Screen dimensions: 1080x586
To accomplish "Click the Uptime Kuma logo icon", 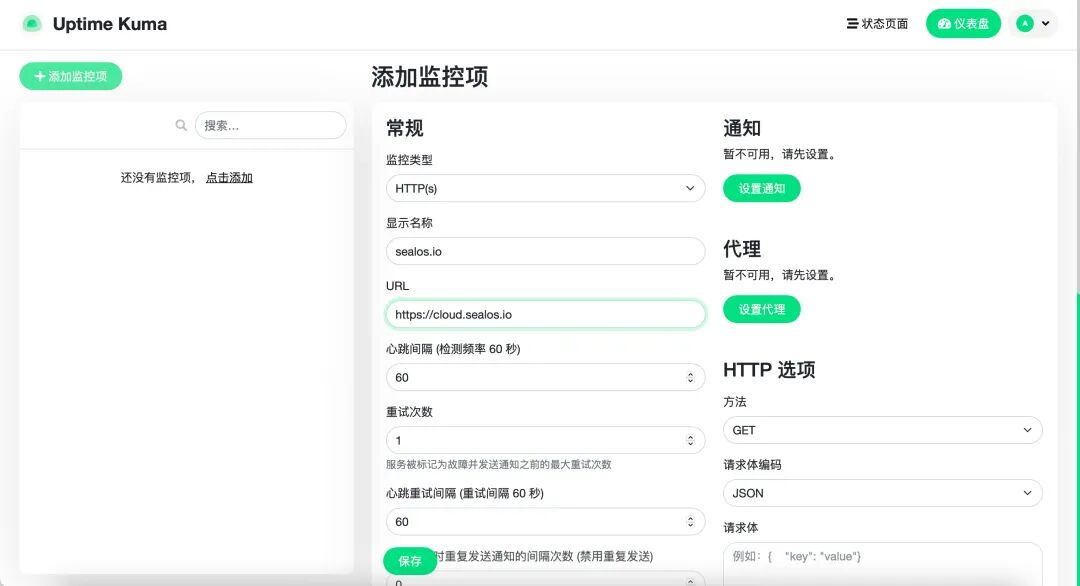I will [x=32, y=24].
